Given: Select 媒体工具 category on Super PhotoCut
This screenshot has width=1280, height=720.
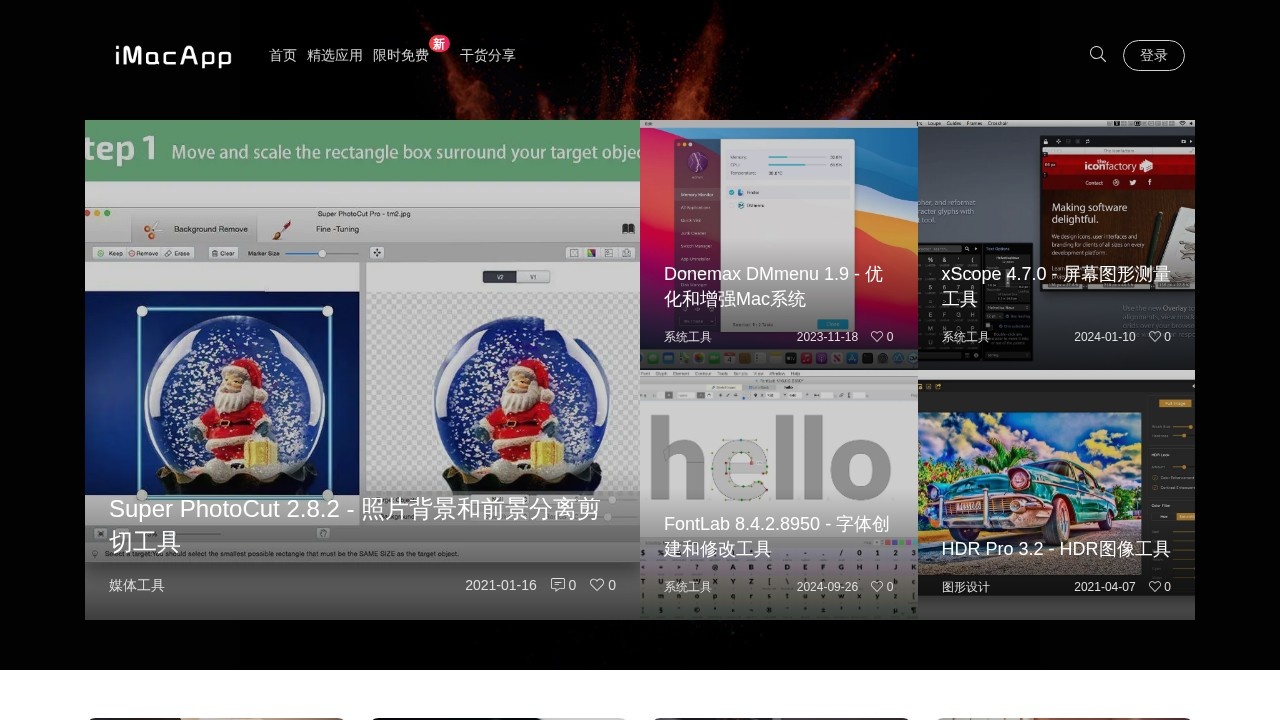Looking at the screenshot, I should (x=137, y=586).
